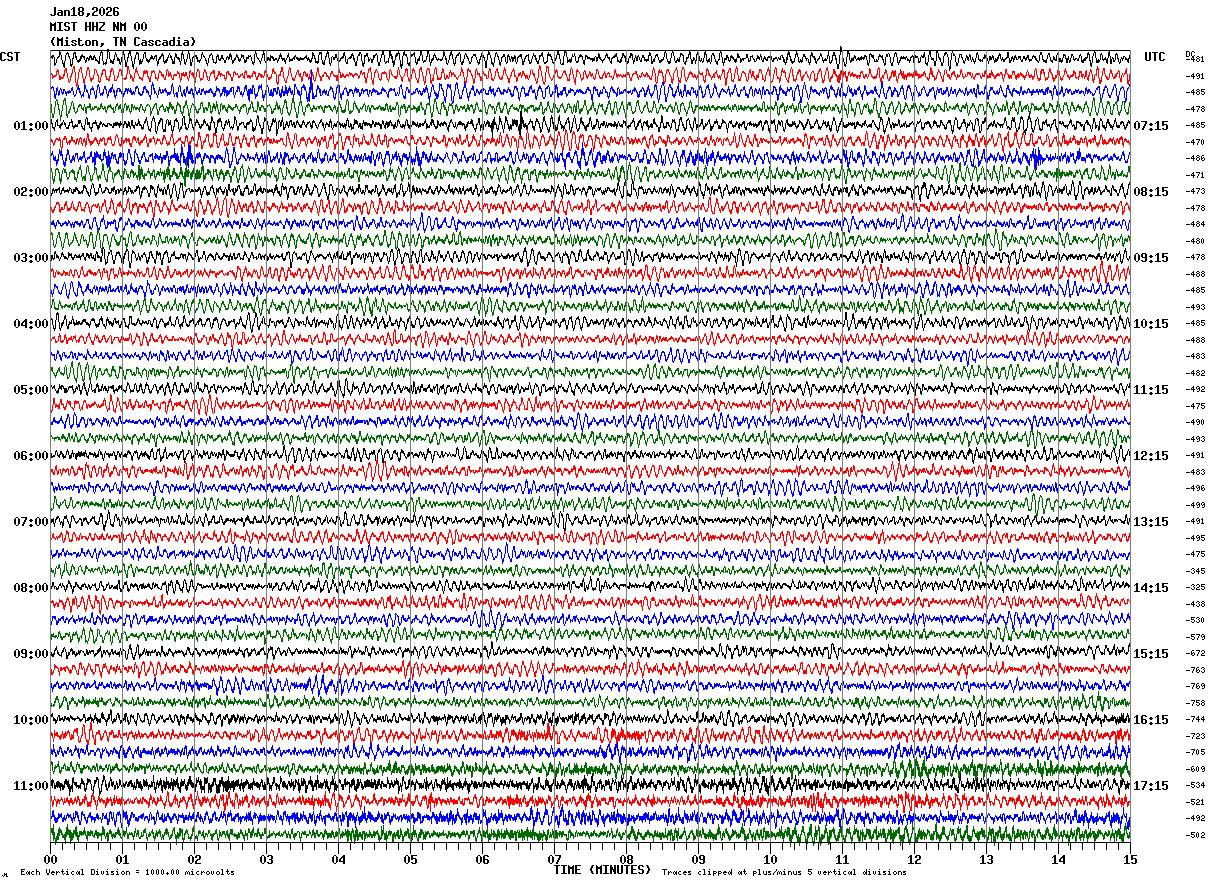Image resolution: width=1210 pixels, height=886 pixels.
Task: Click DC offset value -705
Action: [x=1195, y=752]
